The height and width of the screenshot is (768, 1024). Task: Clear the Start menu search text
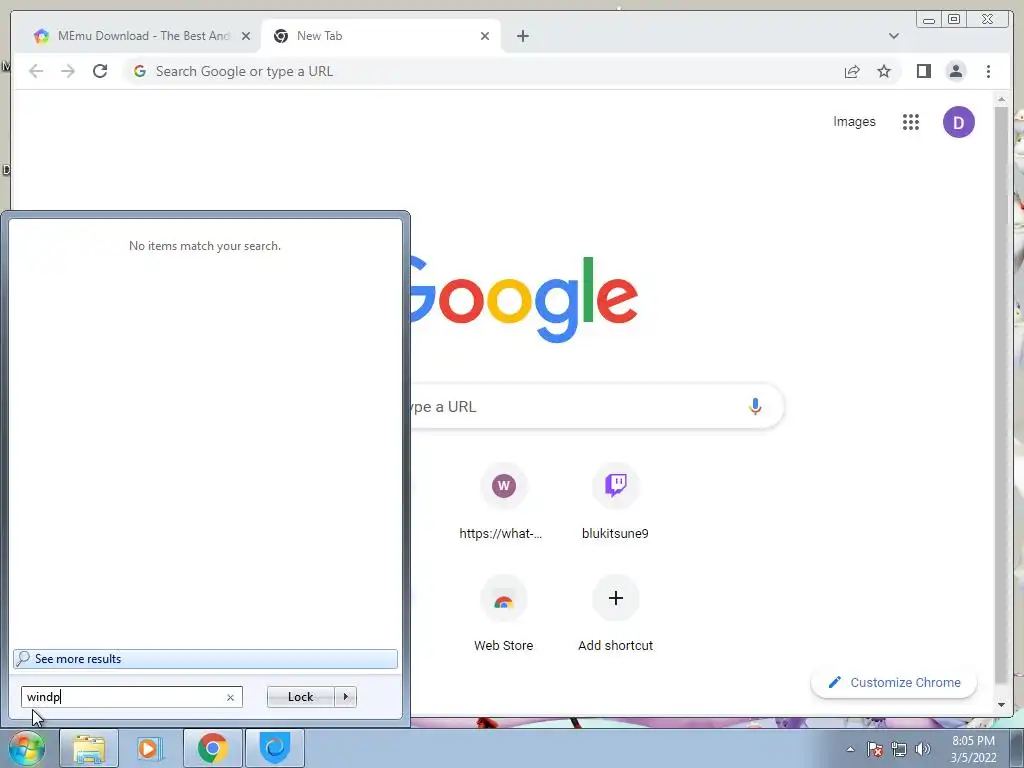click(230, 697)
